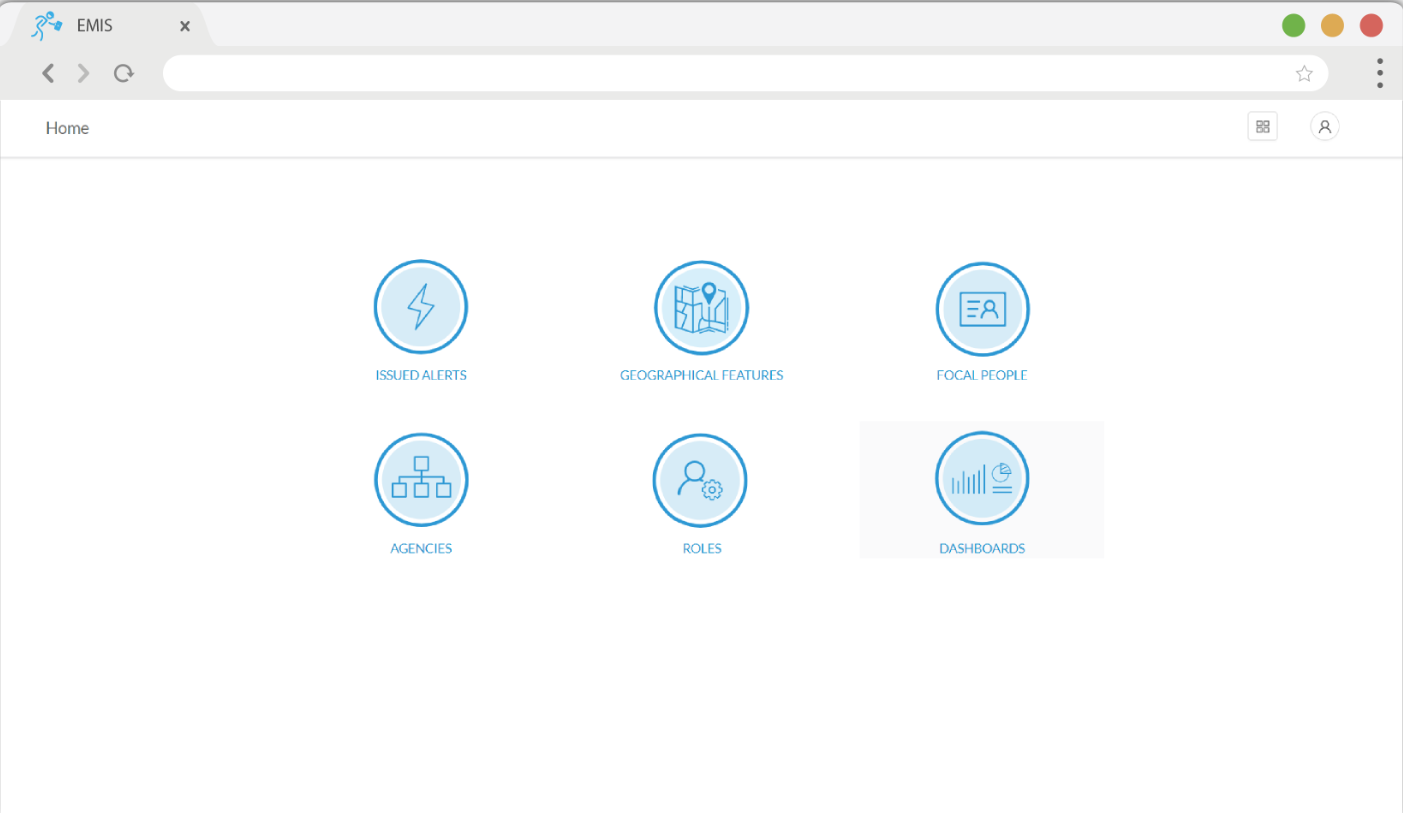Select the EMIS browser tab
Image resolution: width=1403 pixels, height=813 pixels.
click(95, 26)
